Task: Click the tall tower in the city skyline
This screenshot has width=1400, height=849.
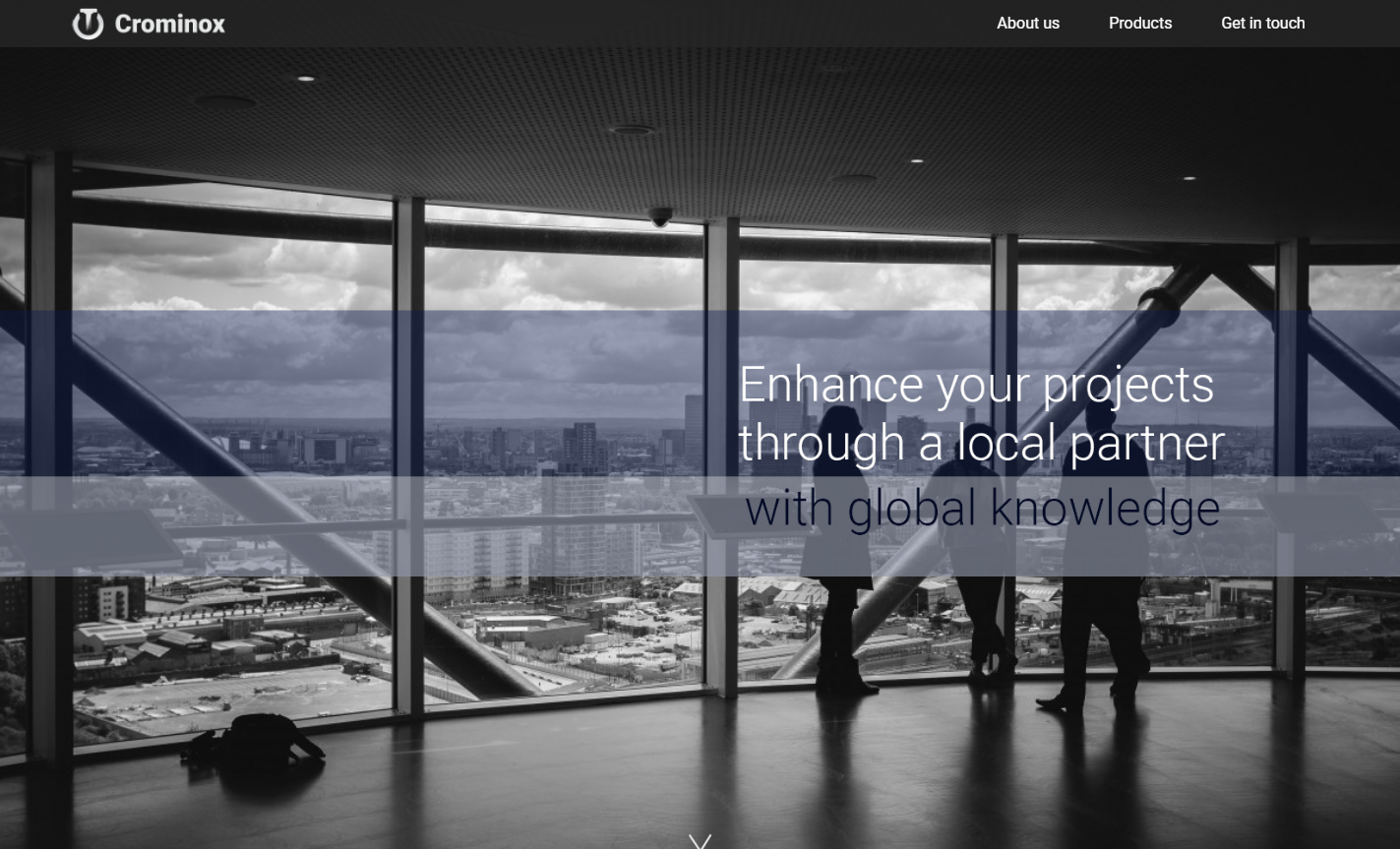Action: click(580, 448)
